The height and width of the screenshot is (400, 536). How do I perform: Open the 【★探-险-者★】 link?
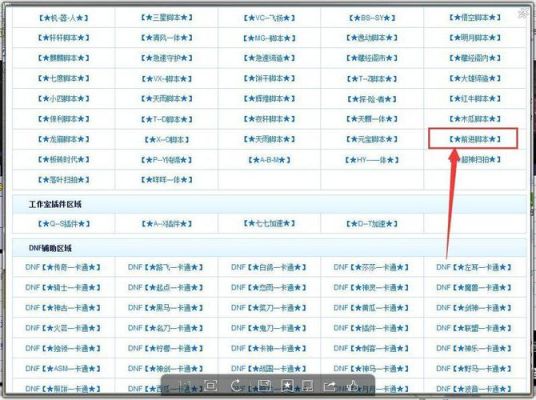(372, 99)
